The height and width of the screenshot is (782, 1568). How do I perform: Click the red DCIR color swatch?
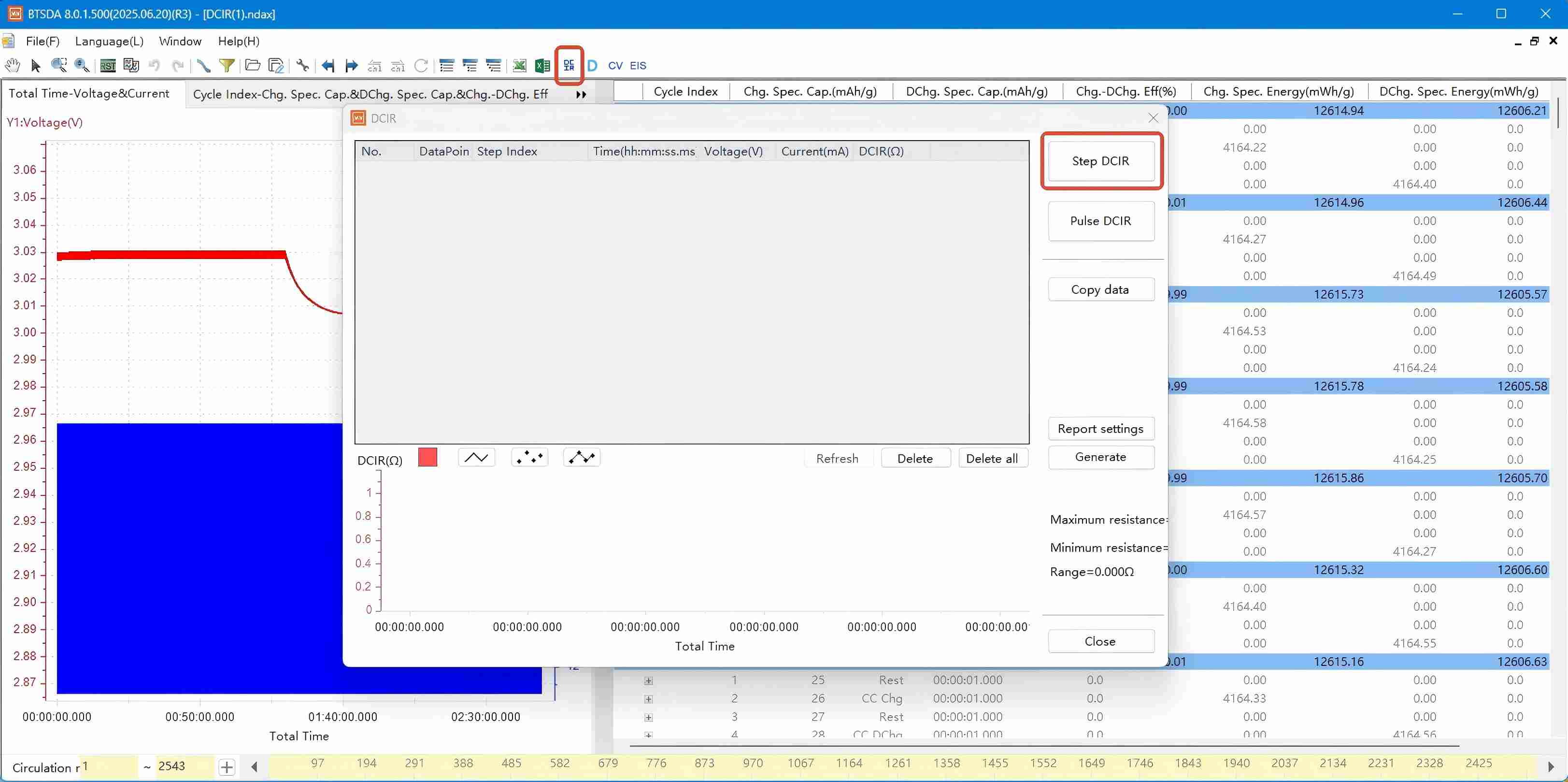pyautogui.click(x=428, y=457)
